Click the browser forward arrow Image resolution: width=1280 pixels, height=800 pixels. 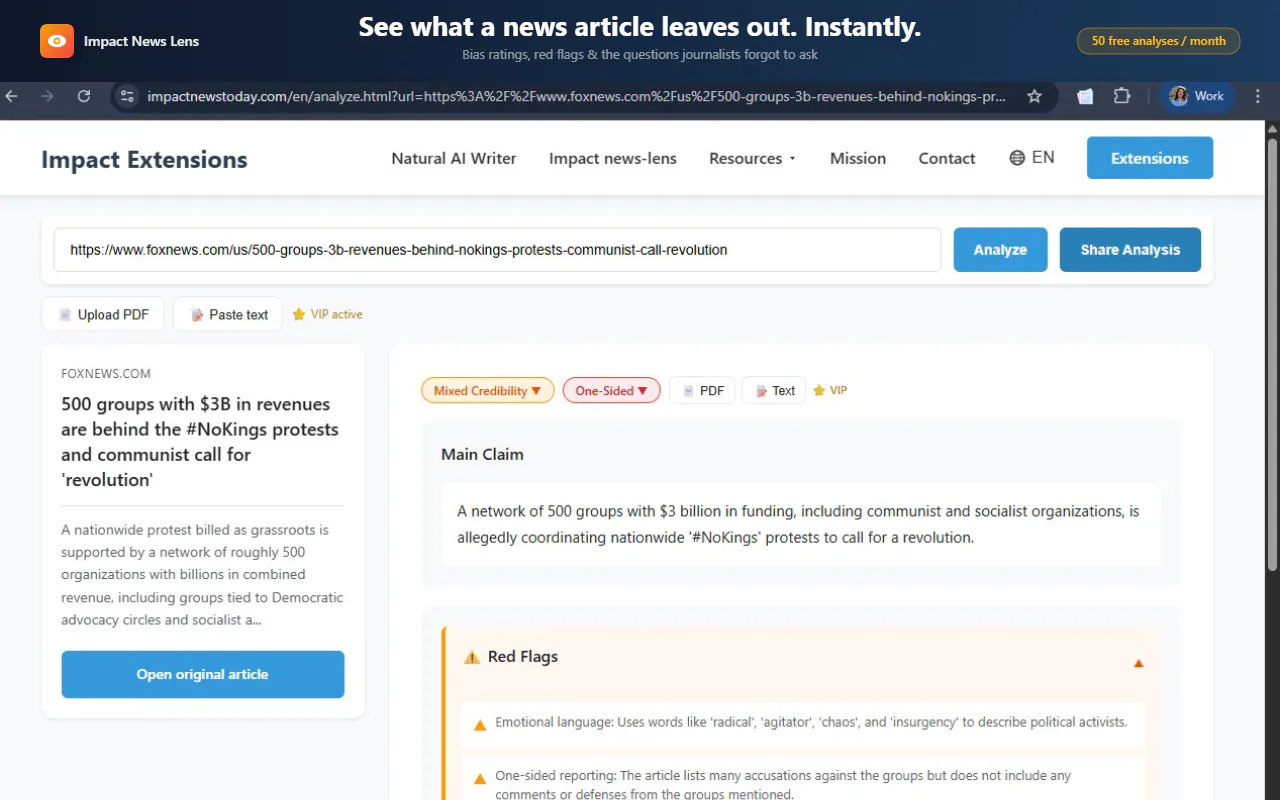click(x=47, y=96)
